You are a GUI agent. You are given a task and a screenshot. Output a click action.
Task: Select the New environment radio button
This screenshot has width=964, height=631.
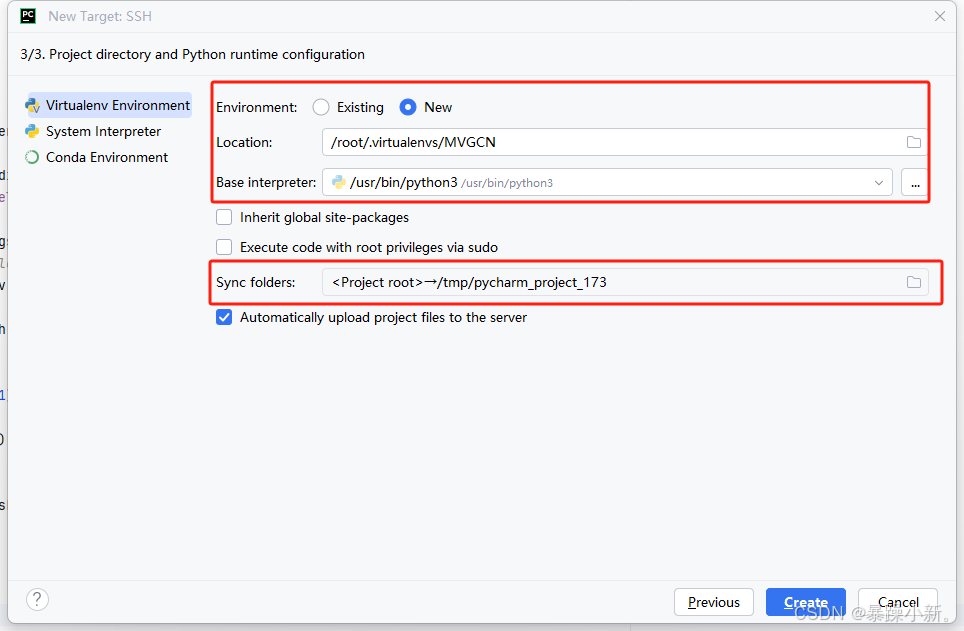click(x=408, y=107)
